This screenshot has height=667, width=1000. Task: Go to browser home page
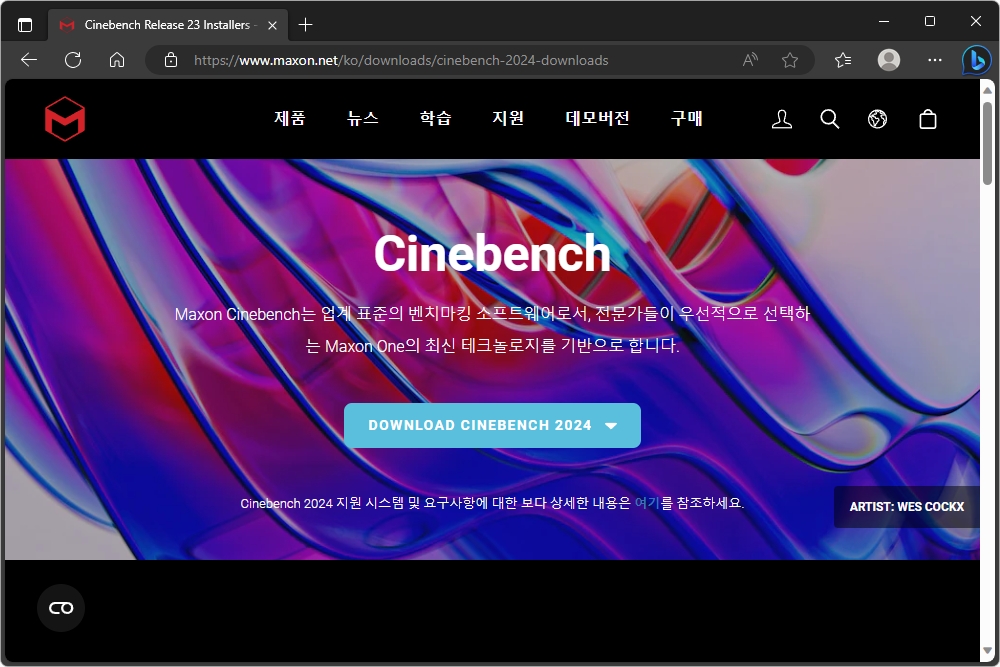click(117, 60)
